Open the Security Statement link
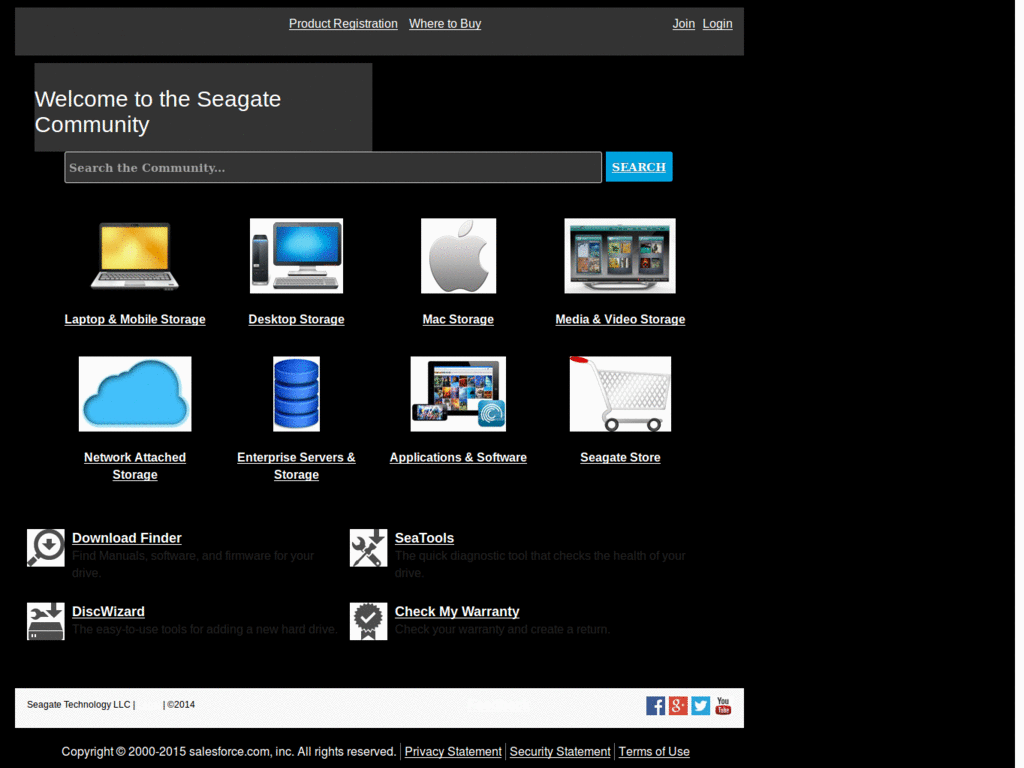This screenshot has height=768, width=1024. tap(560, 752)
